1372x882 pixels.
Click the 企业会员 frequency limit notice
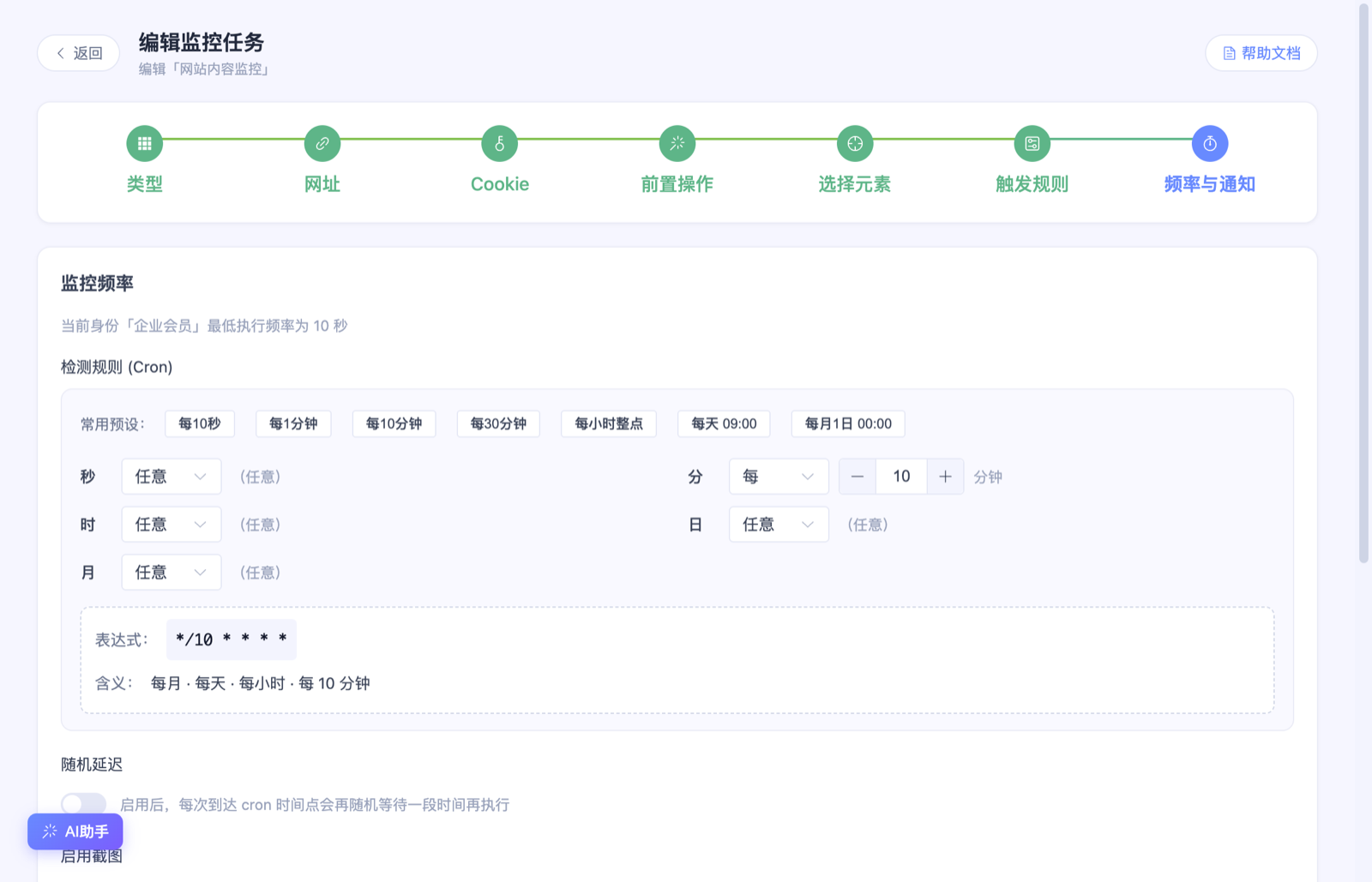pos(204,326)
